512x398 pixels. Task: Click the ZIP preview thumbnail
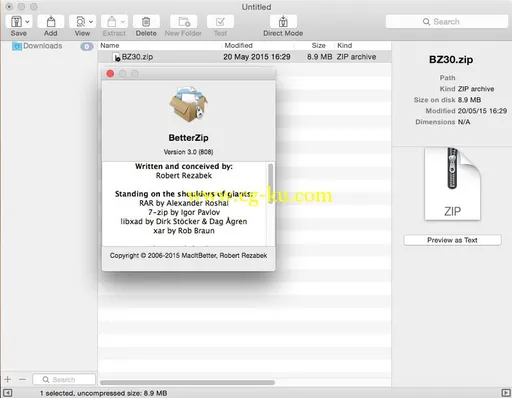tap(452, 184)
